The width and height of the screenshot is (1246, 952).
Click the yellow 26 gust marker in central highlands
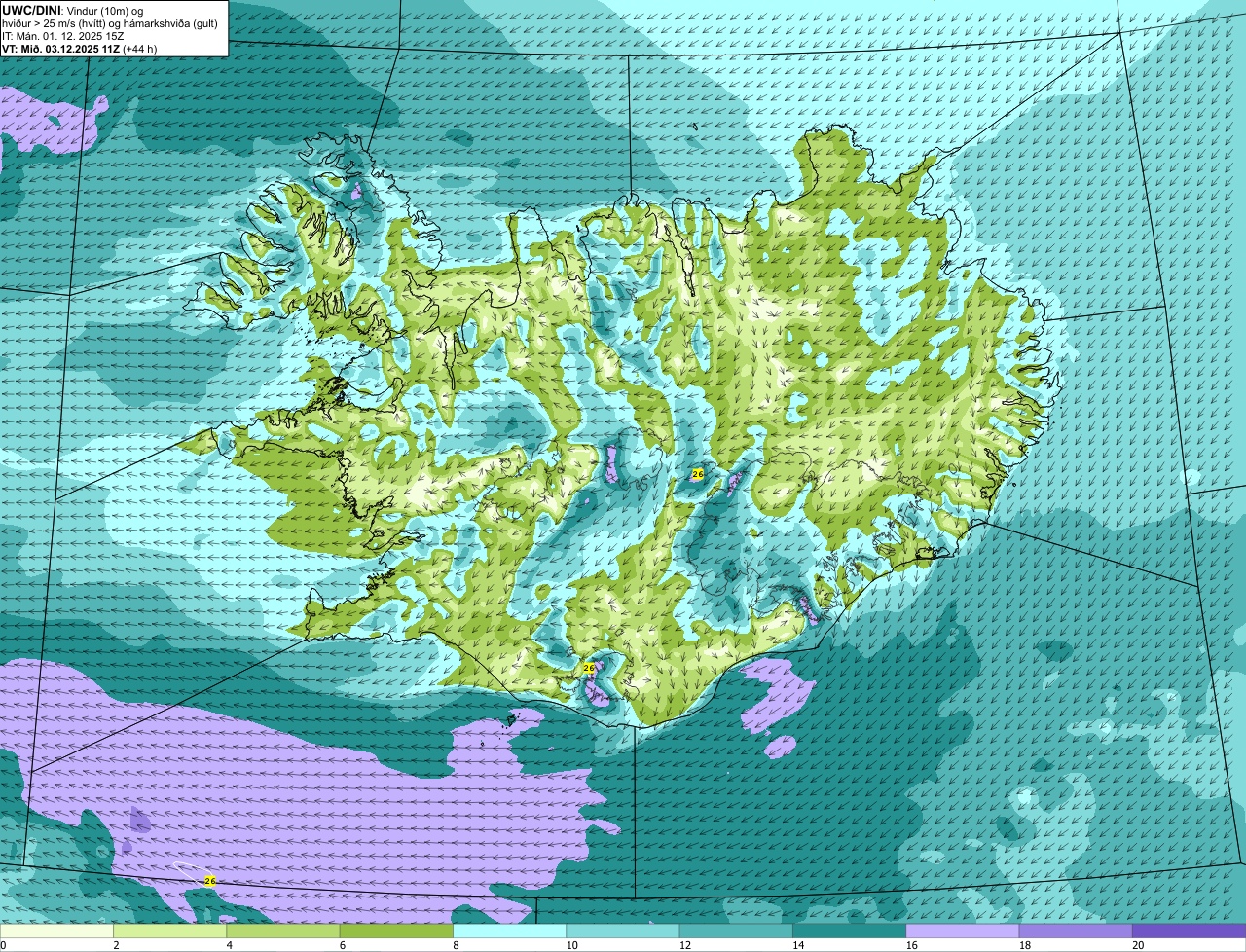tap(697, 474)
